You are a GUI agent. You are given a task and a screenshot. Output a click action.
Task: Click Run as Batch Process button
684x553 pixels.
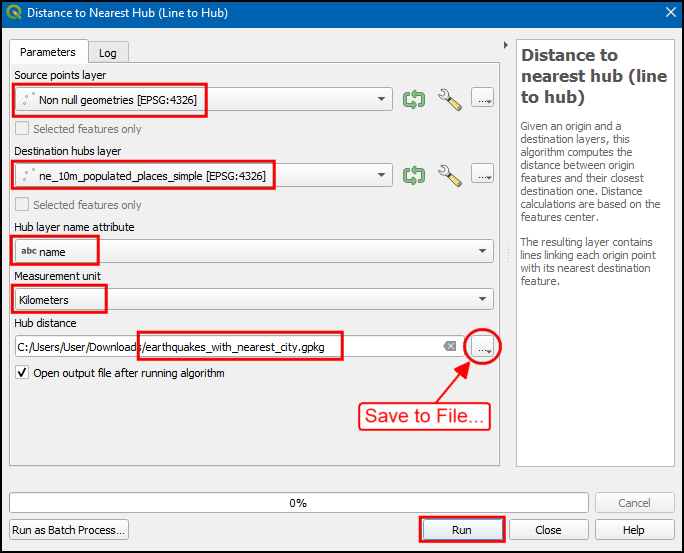pos(69,530)
